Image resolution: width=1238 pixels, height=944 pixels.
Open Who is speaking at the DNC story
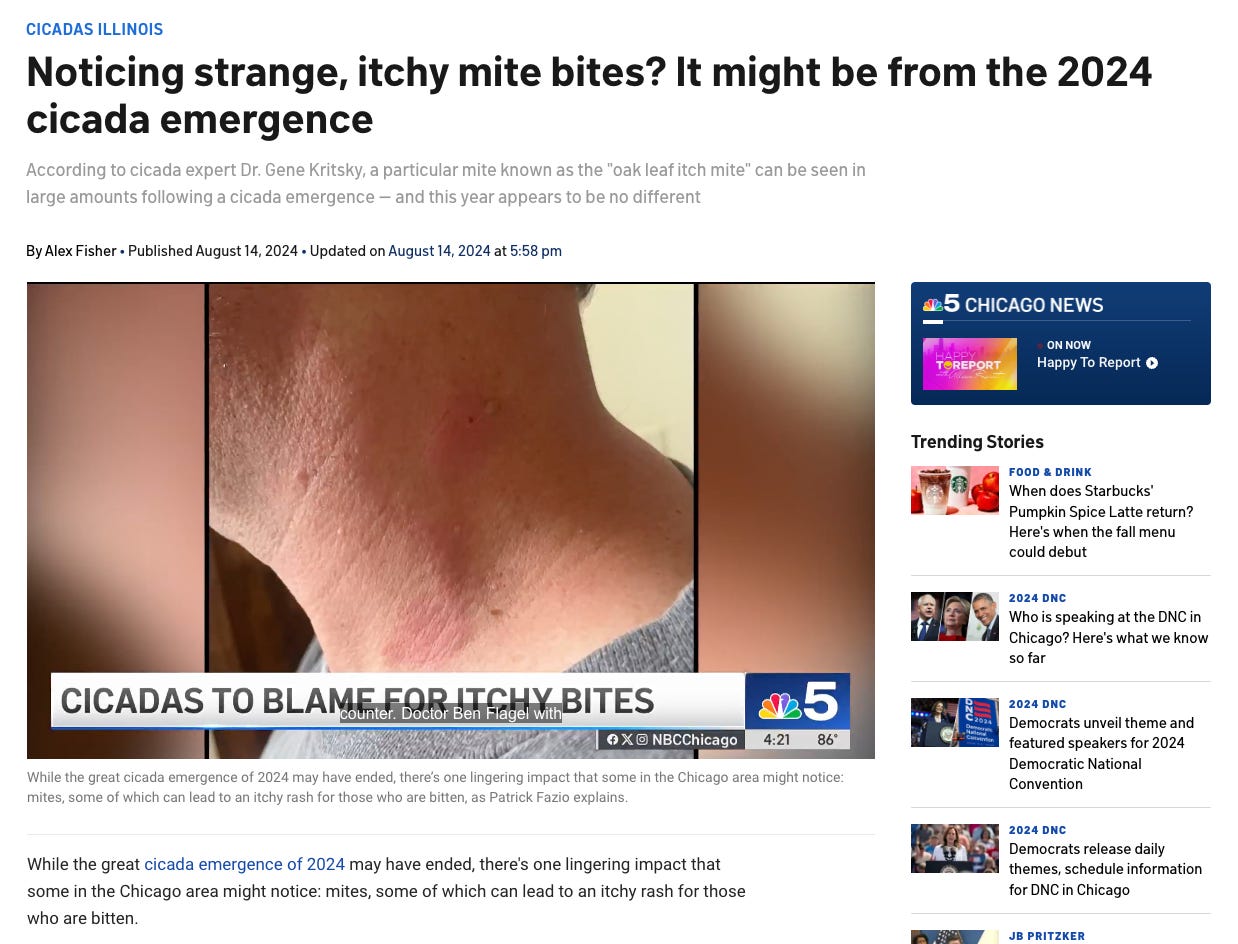(1108, 637)
